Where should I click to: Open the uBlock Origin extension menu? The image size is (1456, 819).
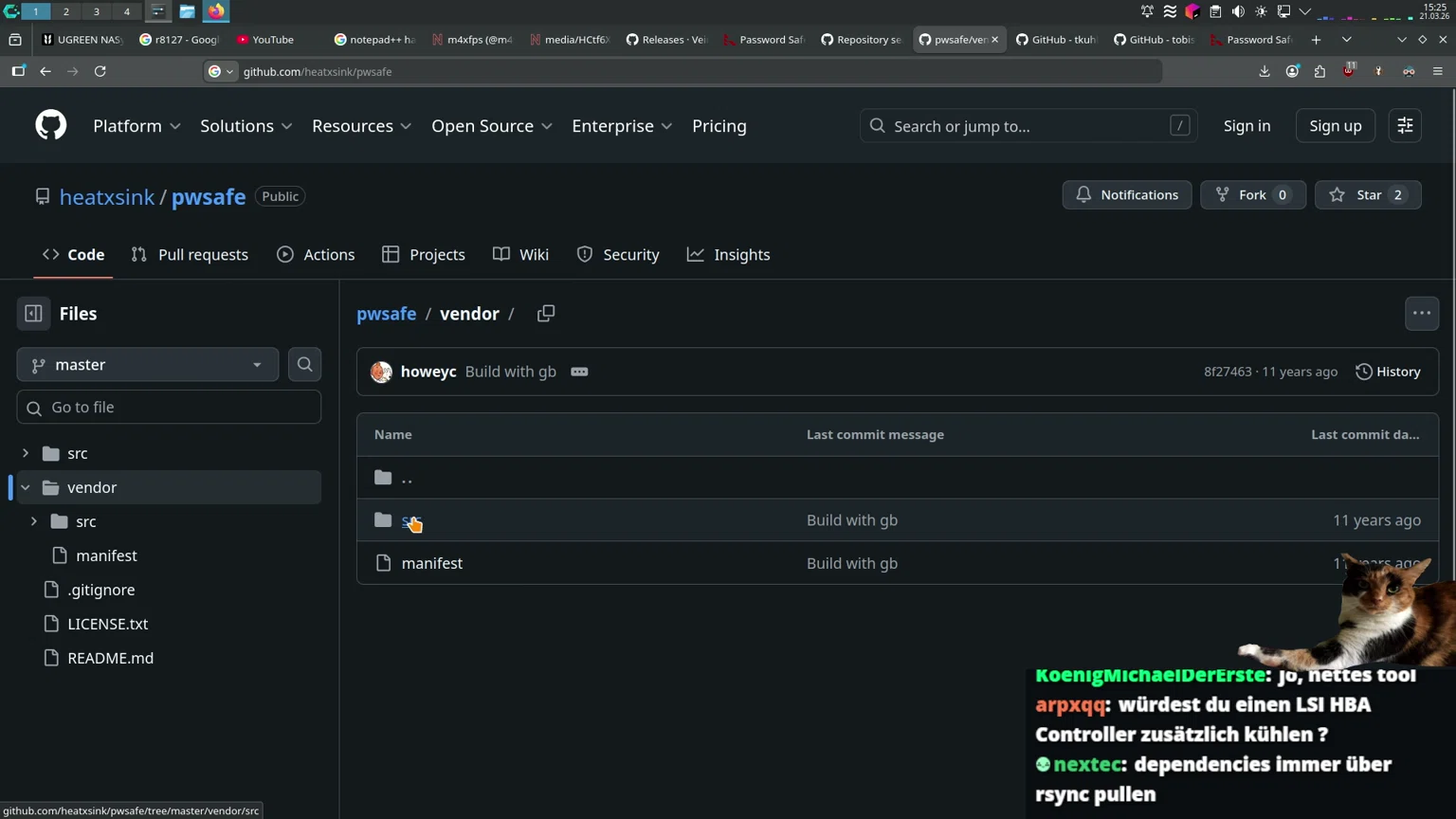tap(1348, 71)
